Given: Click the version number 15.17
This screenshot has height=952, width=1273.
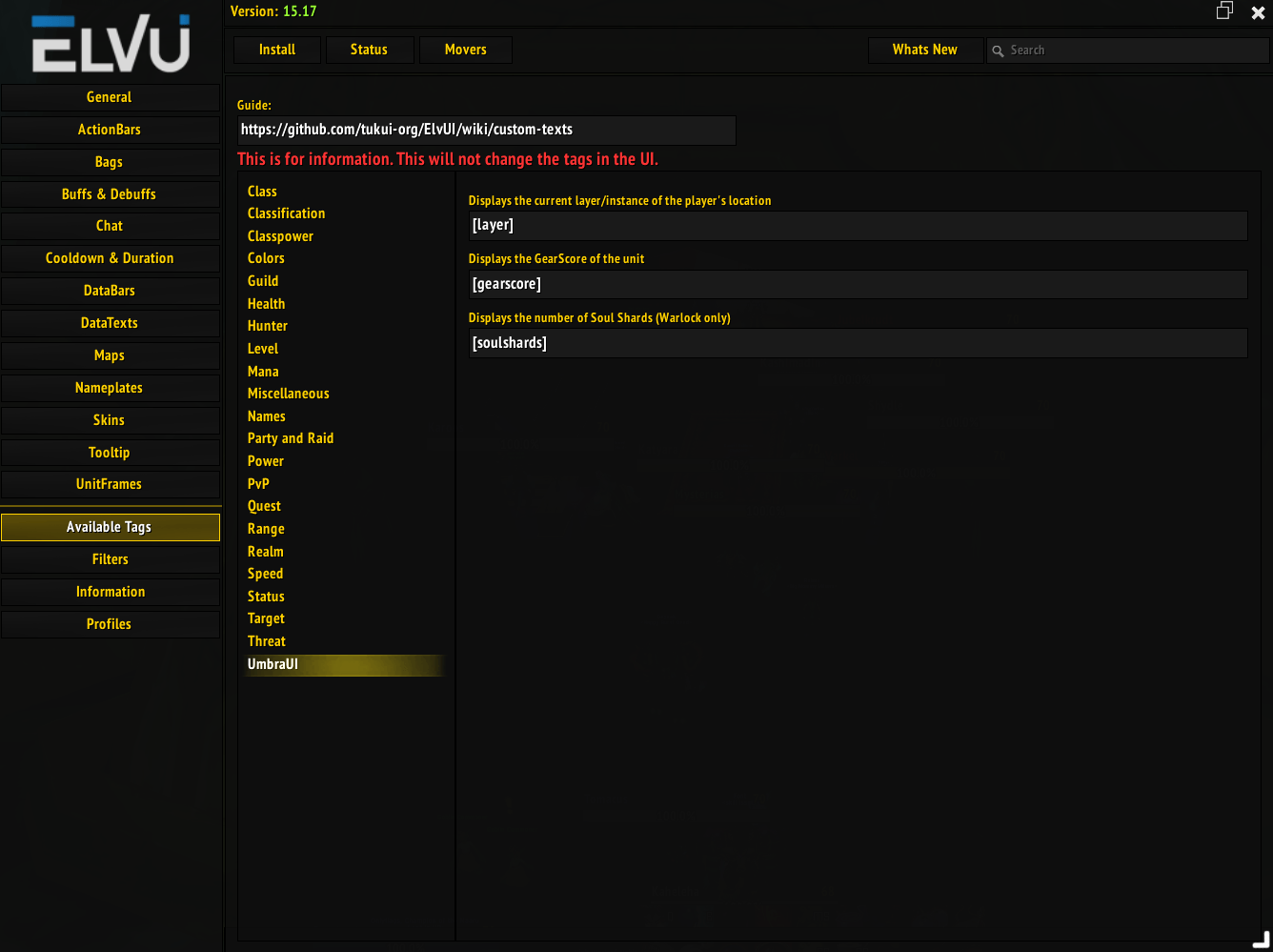Looking at the screenshot, I should (x=299, y=11).
